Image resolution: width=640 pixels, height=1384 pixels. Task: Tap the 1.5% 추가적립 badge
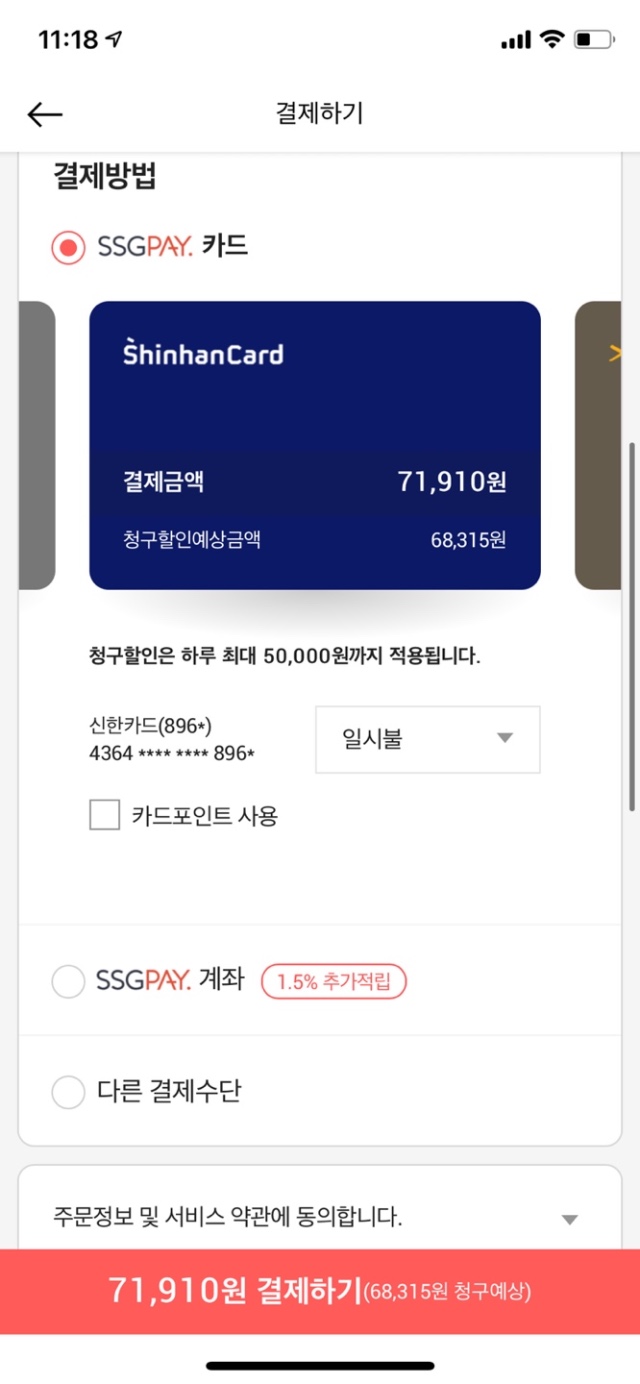(x=334, y=982)
